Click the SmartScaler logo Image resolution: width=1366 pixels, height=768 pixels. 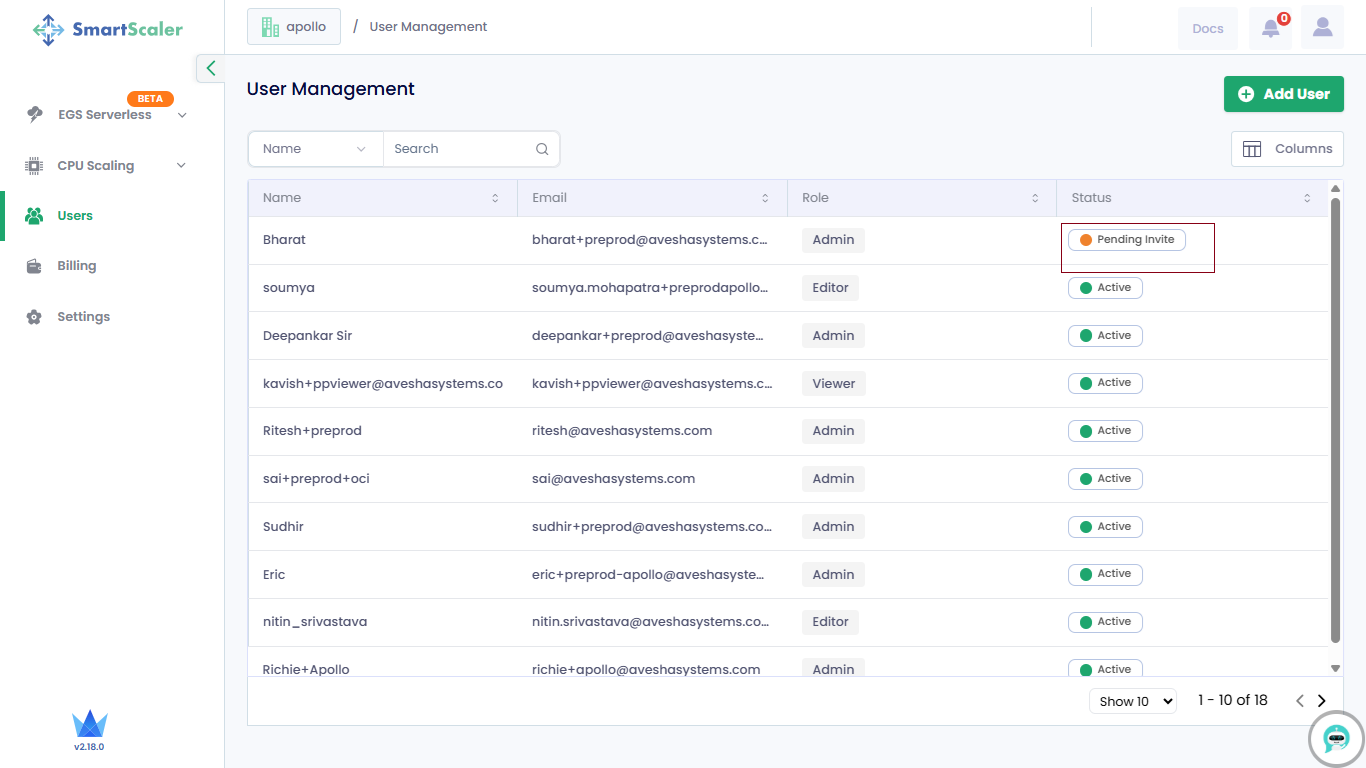(108, 30)
